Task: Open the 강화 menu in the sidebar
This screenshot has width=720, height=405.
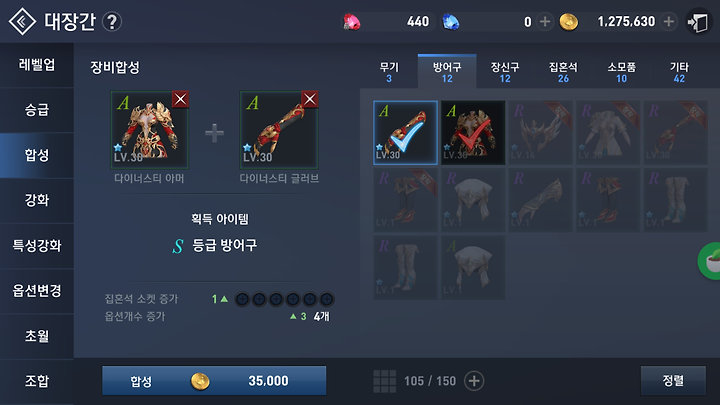Action: [37, 200]
